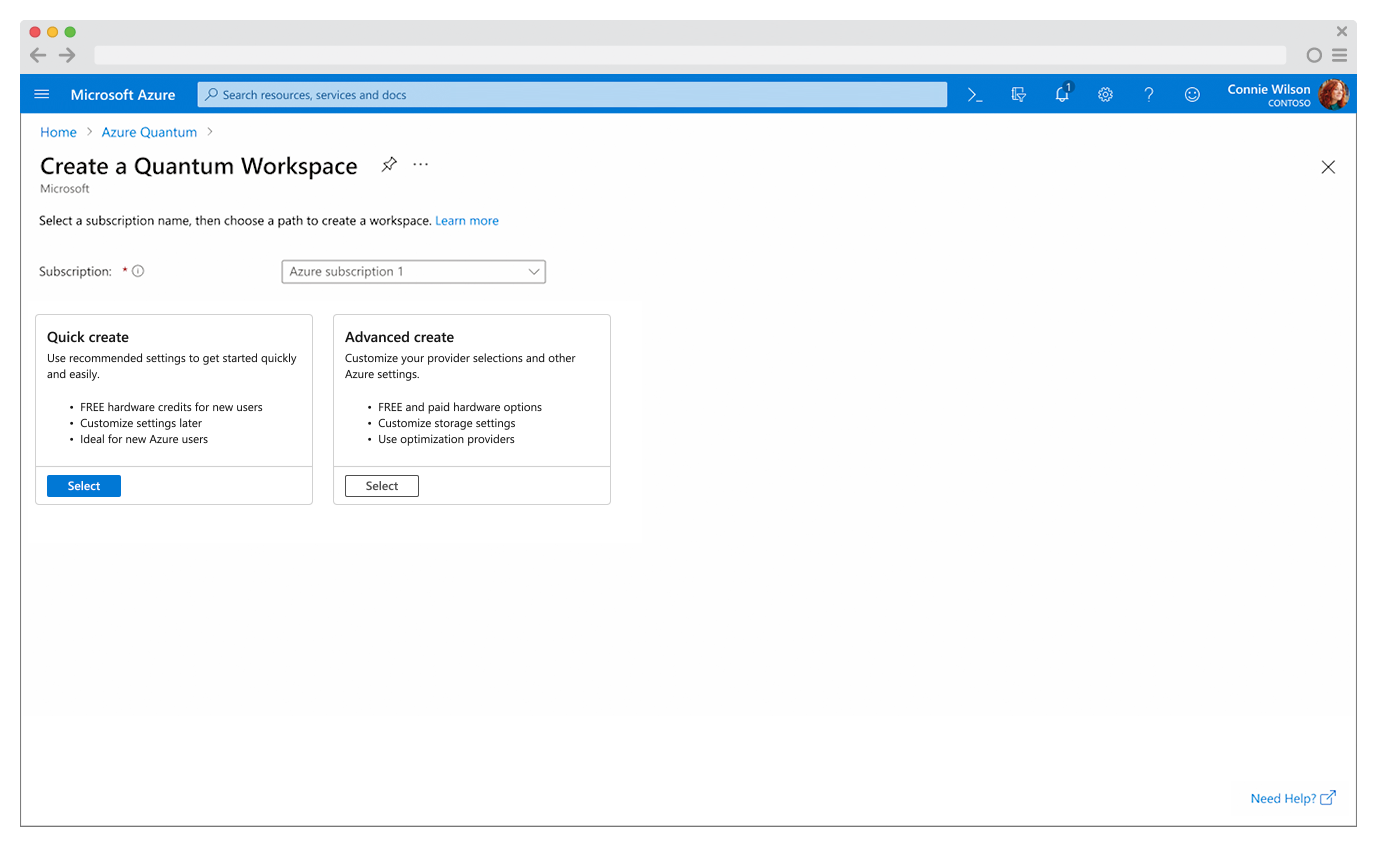The image size is (1377, 847).
Task: Go to Azure Quantum breadcrumb link
Action: click(x=149, y=131)
